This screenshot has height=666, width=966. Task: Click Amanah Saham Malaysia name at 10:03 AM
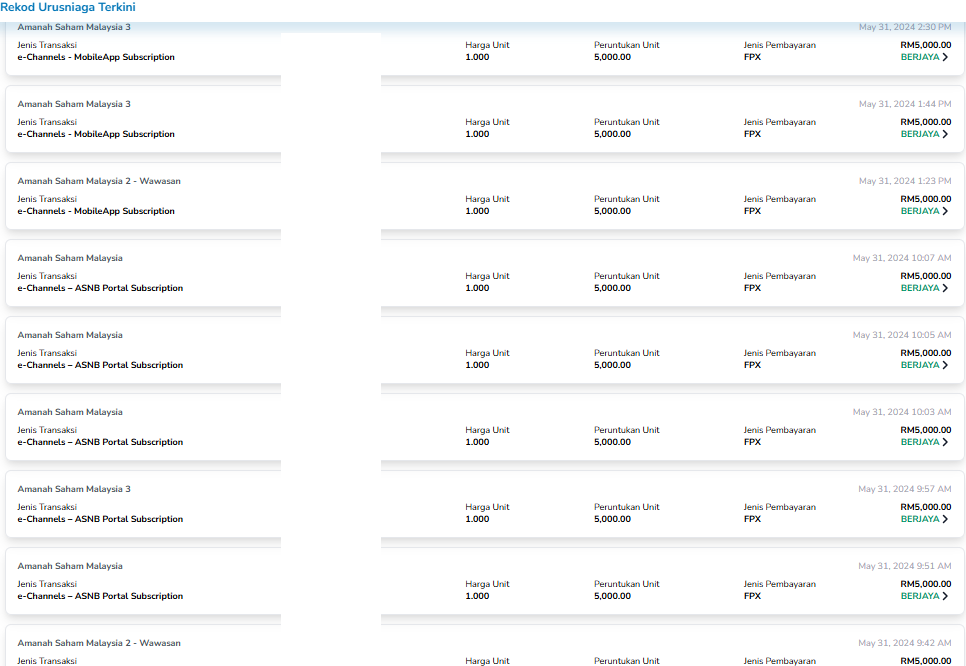(70, 412)
